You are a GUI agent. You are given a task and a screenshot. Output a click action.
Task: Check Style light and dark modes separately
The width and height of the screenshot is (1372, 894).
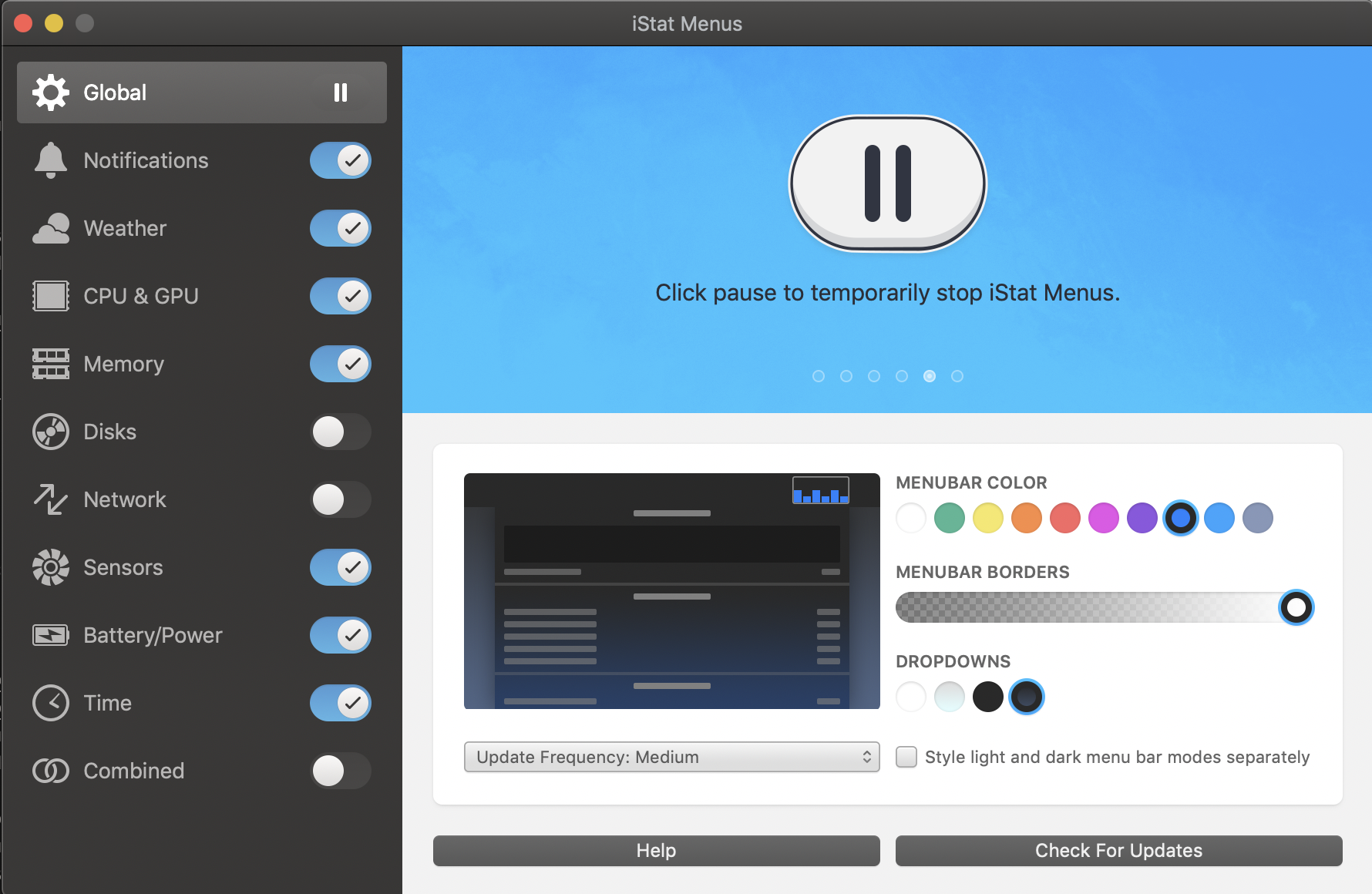tap(906, 757)
